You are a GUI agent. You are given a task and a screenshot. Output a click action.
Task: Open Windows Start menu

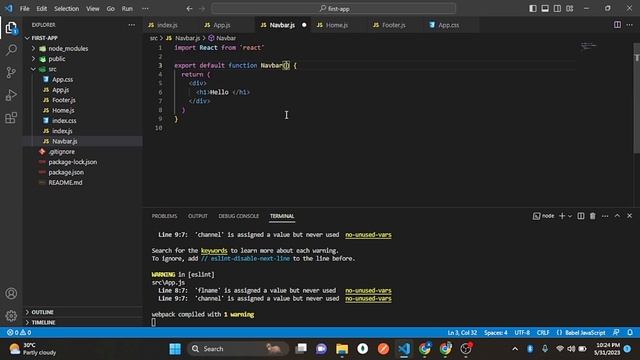pyautogui.click(x=175, y=349)
